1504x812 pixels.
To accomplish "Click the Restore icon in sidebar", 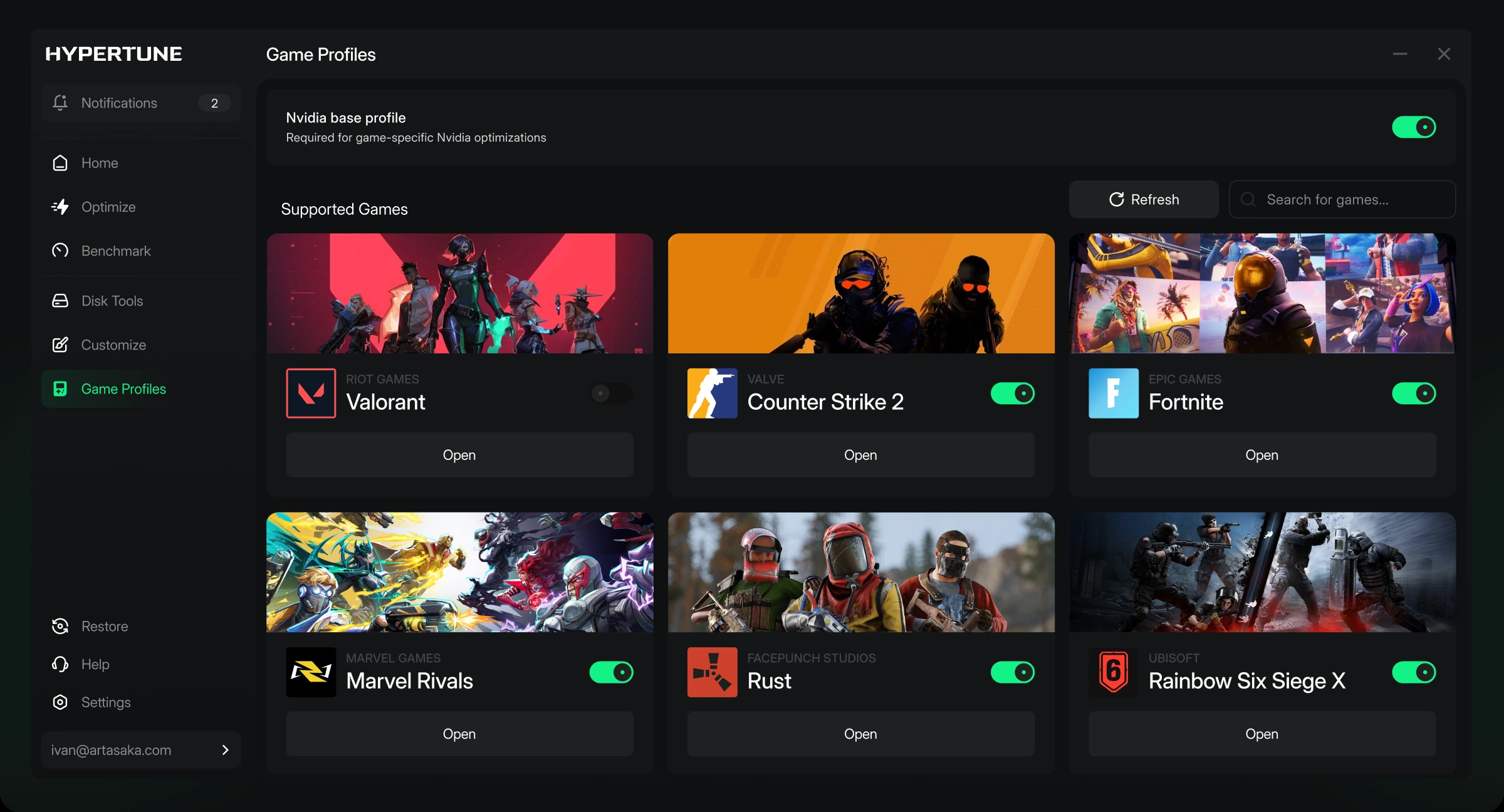I will click(60, 626).
